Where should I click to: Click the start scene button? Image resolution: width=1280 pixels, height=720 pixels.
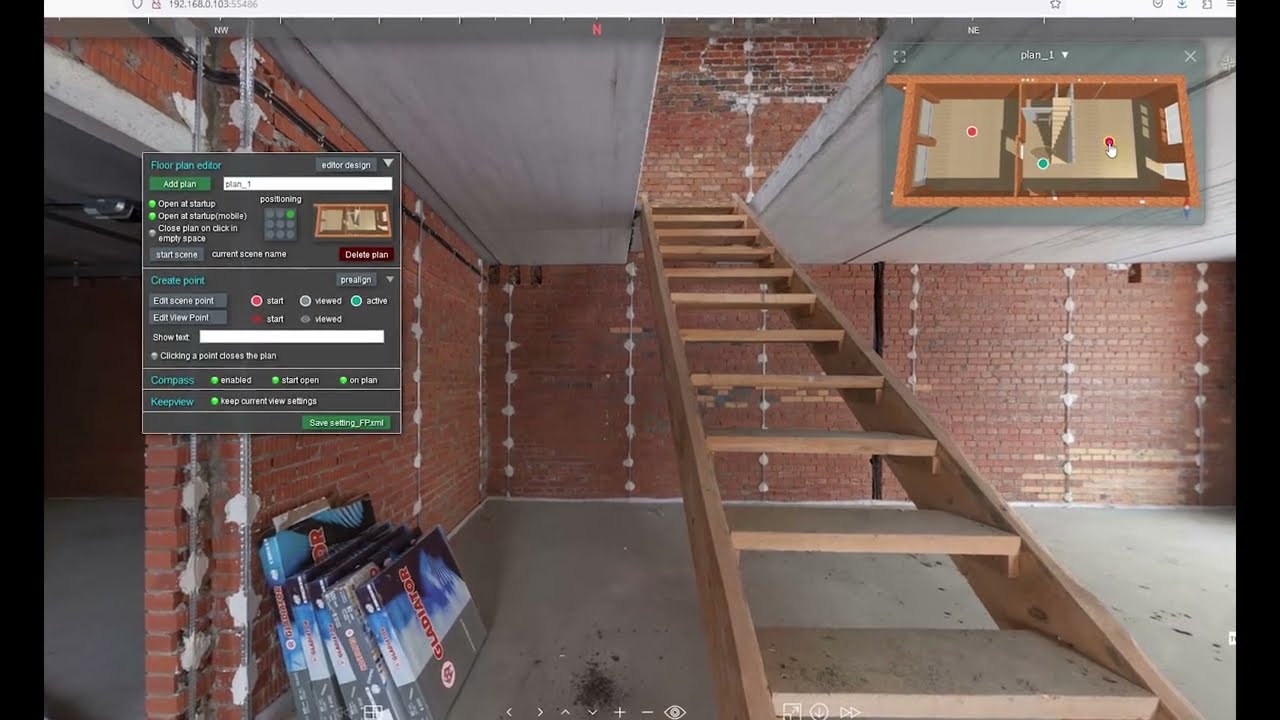click(x=177, y=255)
